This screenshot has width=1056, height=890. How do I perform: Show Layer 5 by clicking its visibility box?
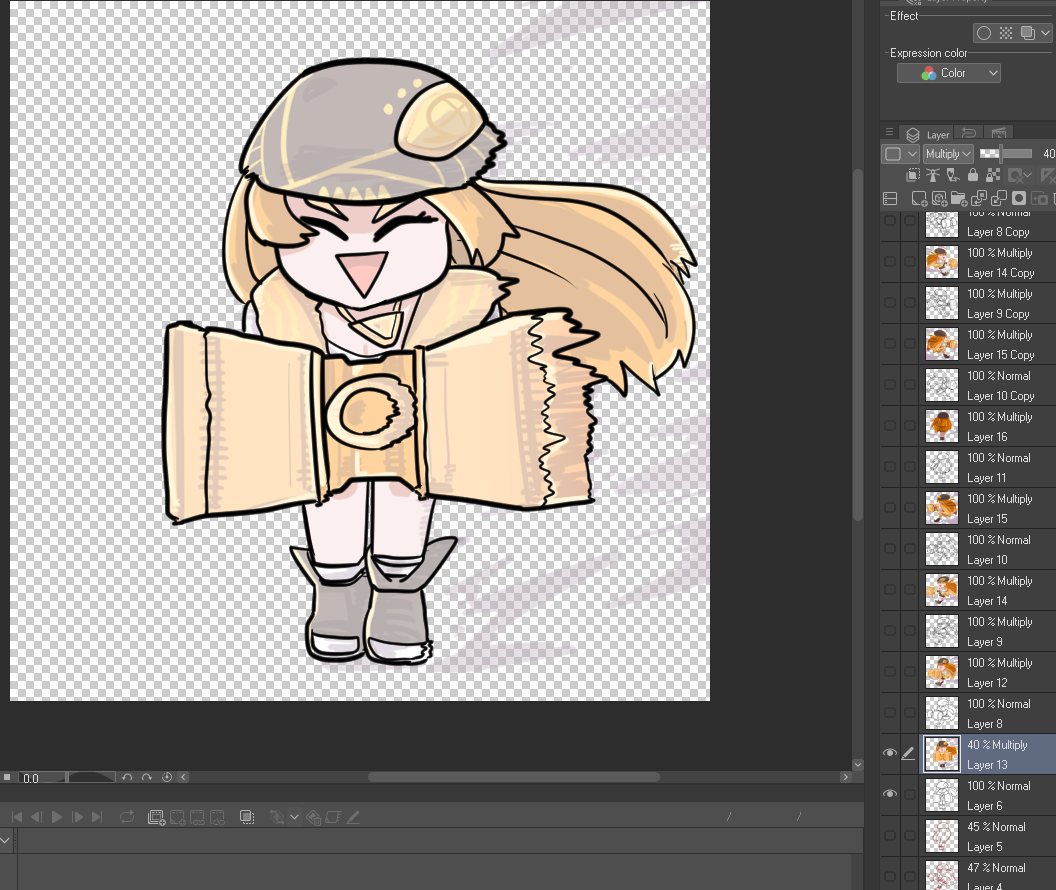889,836
